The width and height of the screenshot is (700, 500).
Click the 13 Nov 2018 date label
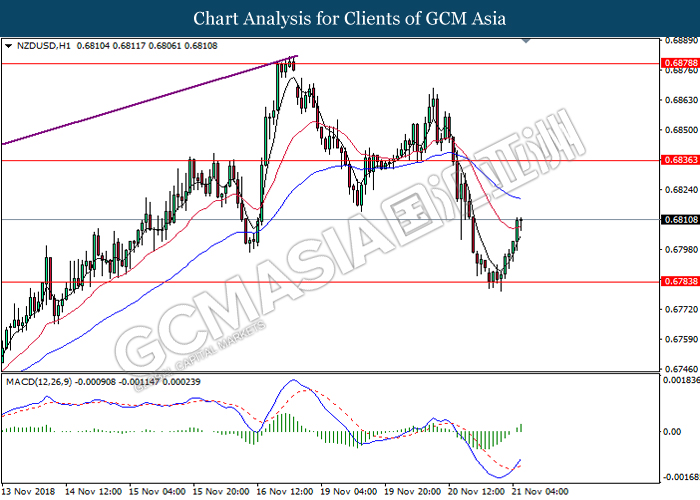pyautogui.click(x=29, y=492)
